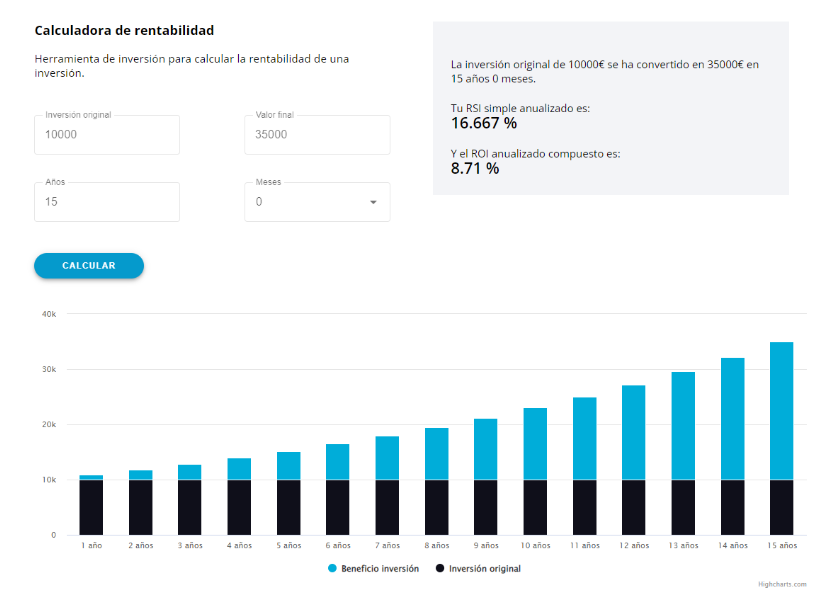Click the dropdown arrow in Meses field
The image size is (824, 616).
373,202
